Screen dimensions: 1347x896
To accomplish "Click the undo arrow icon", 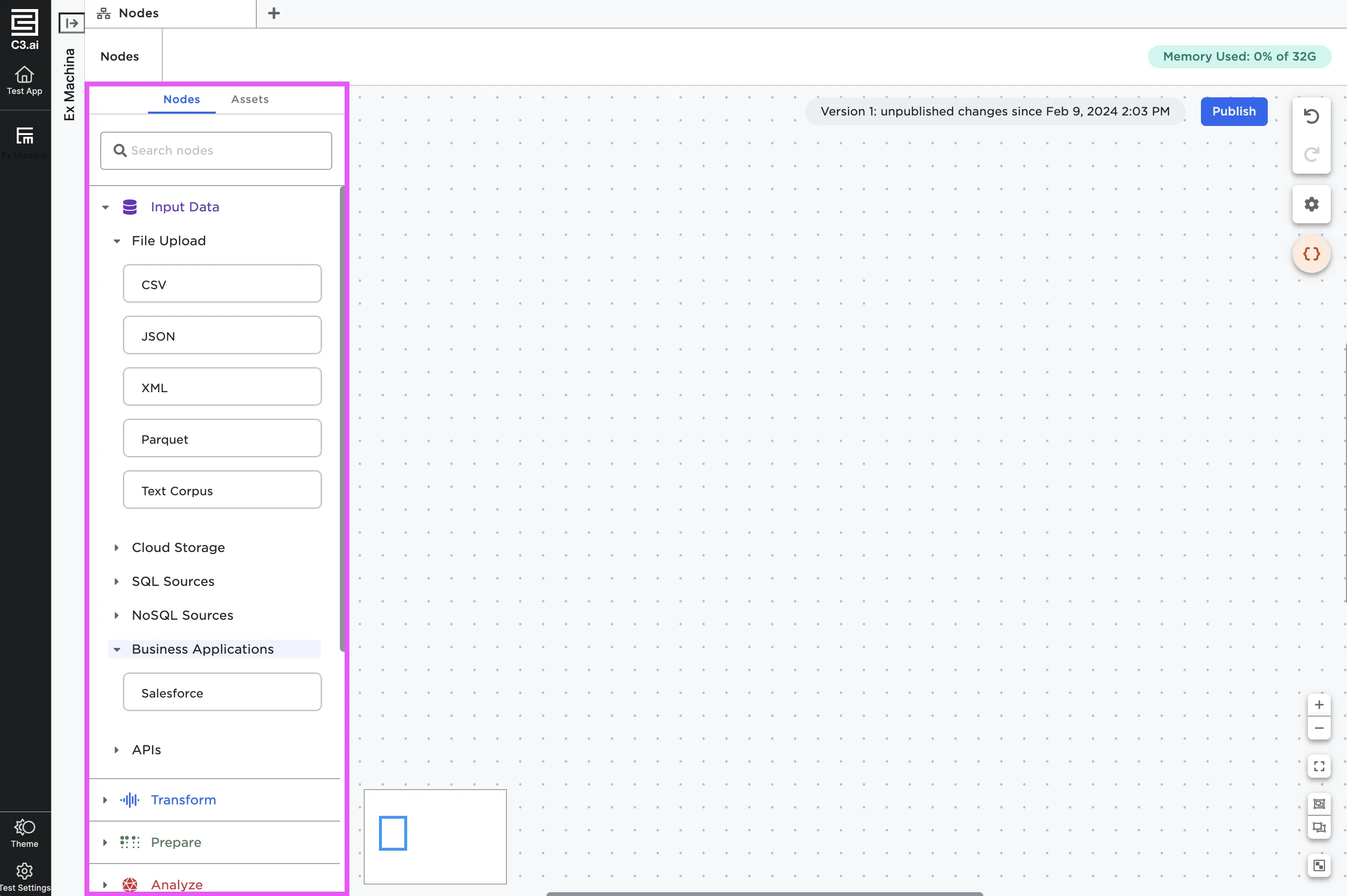I will coord(1311,116).
